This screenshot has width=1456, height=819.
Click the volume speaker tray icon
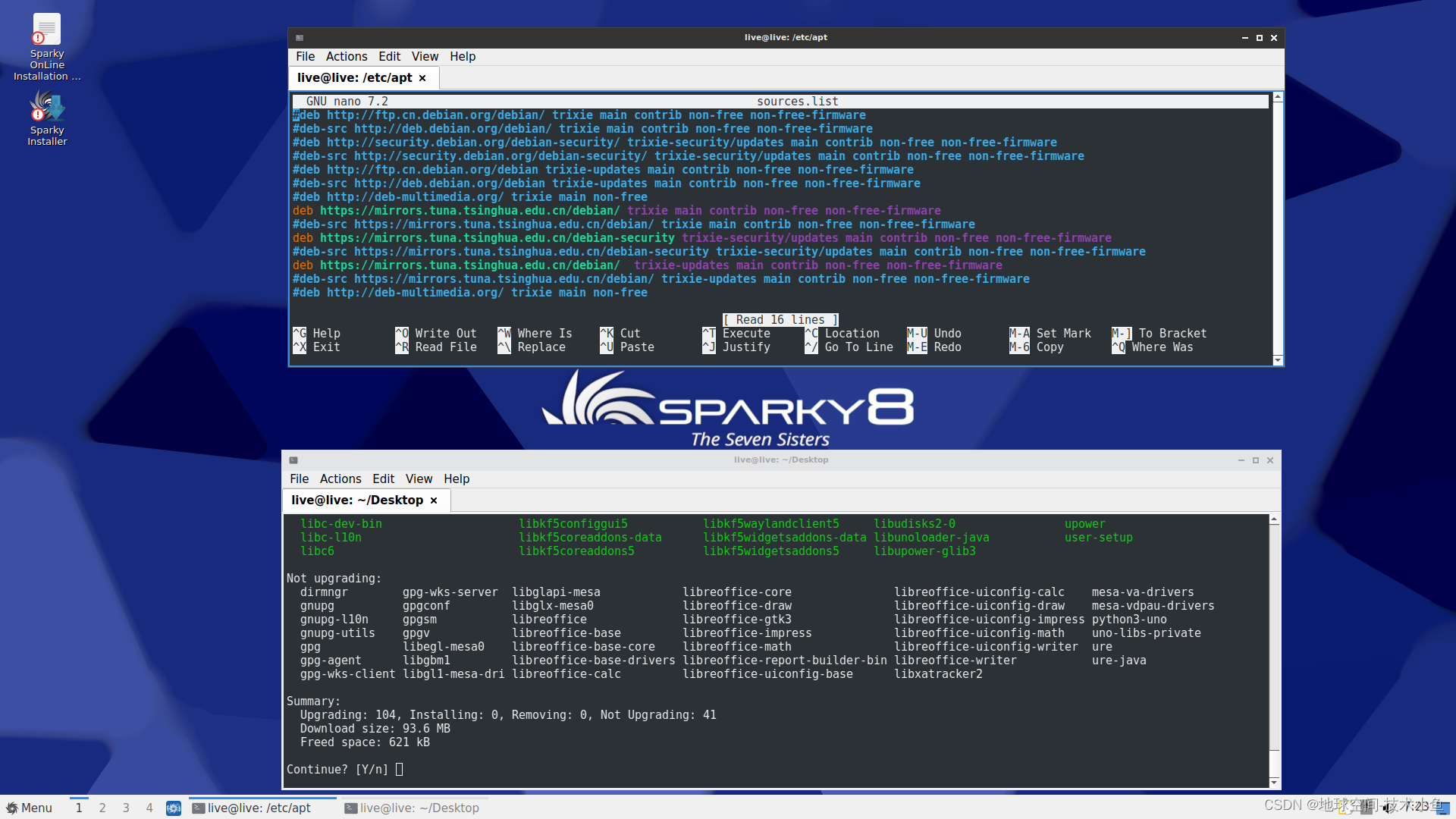(x=1387, y=807)
